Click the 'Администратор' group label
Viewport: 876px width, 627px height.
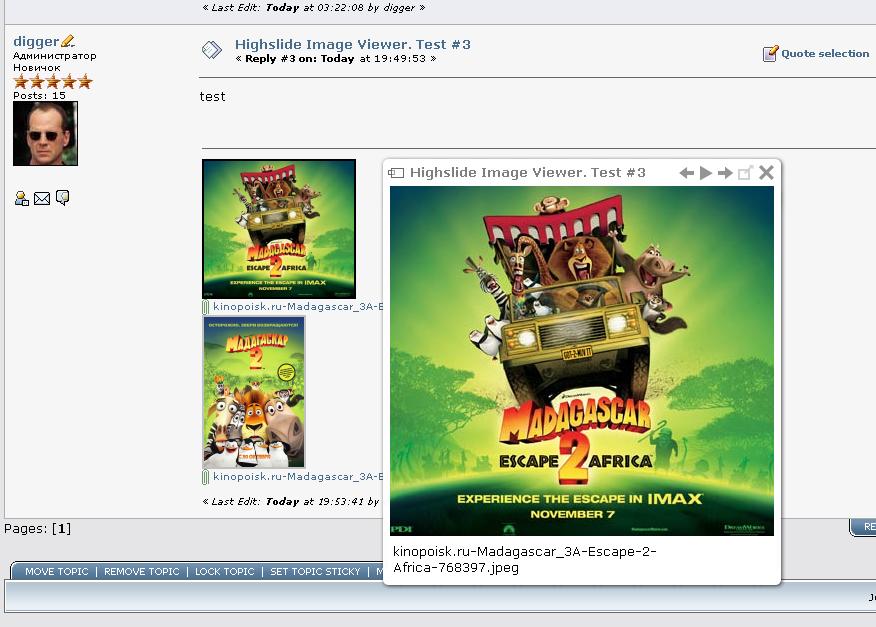(55, 56)
